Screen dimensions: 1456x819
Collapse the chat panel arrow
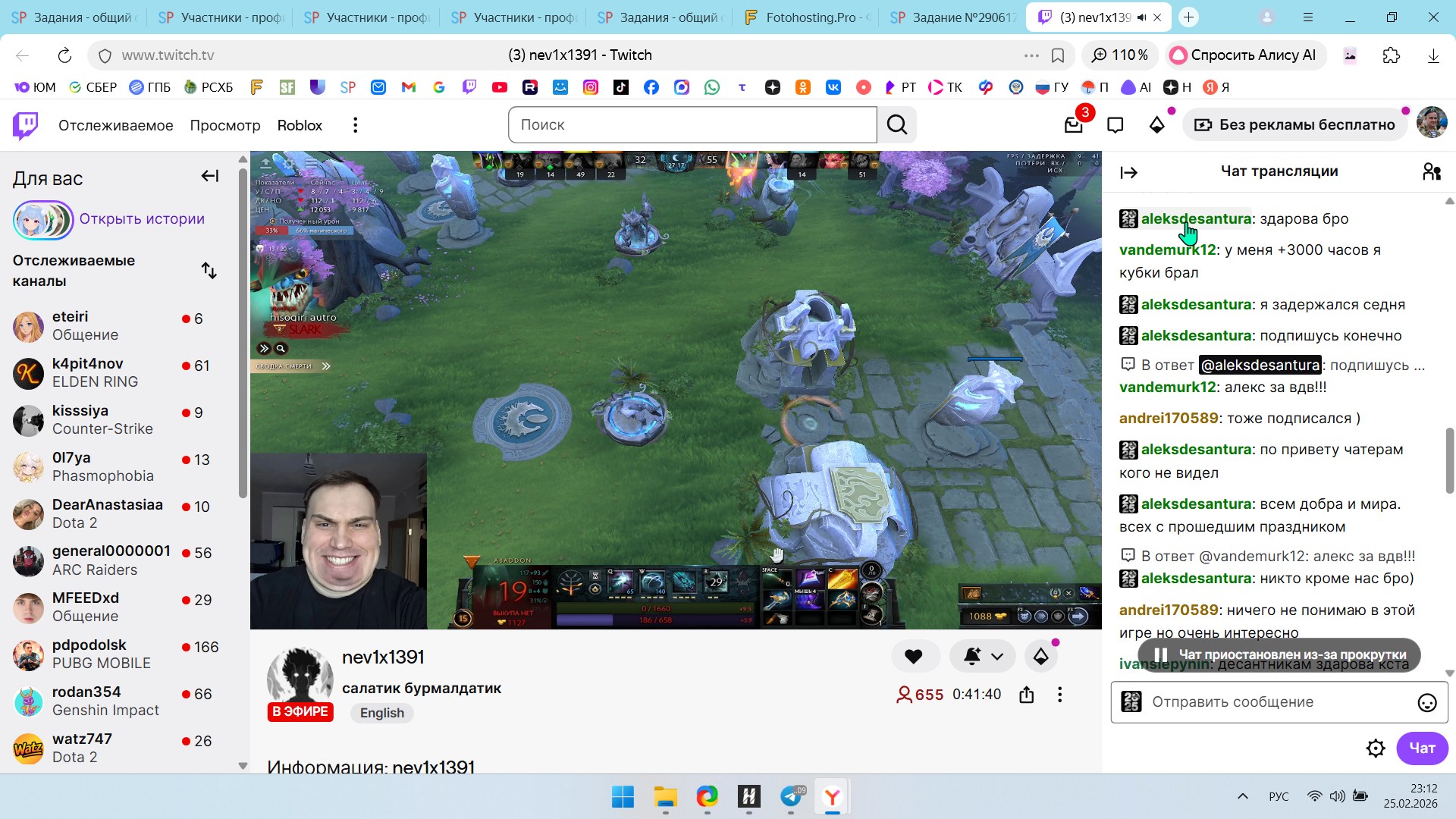pyautogui.click(x=1128, y=173)
